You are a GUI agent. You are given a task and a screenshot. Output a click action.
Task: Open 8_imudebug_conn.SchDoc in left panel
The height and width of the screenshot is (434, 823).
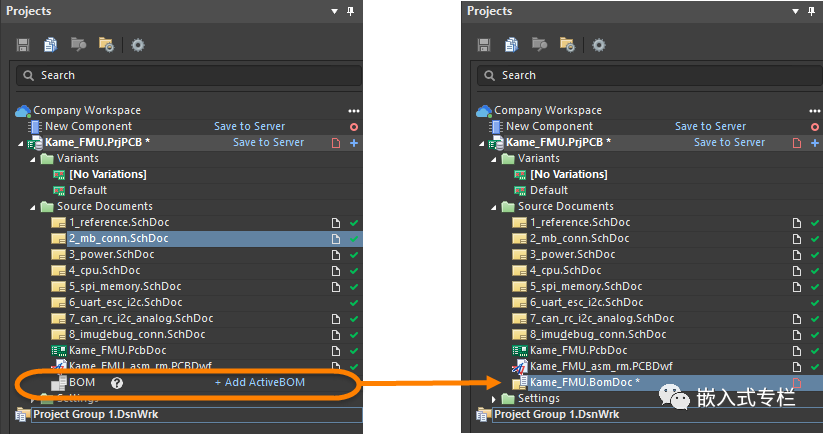[x=136, y=334]
